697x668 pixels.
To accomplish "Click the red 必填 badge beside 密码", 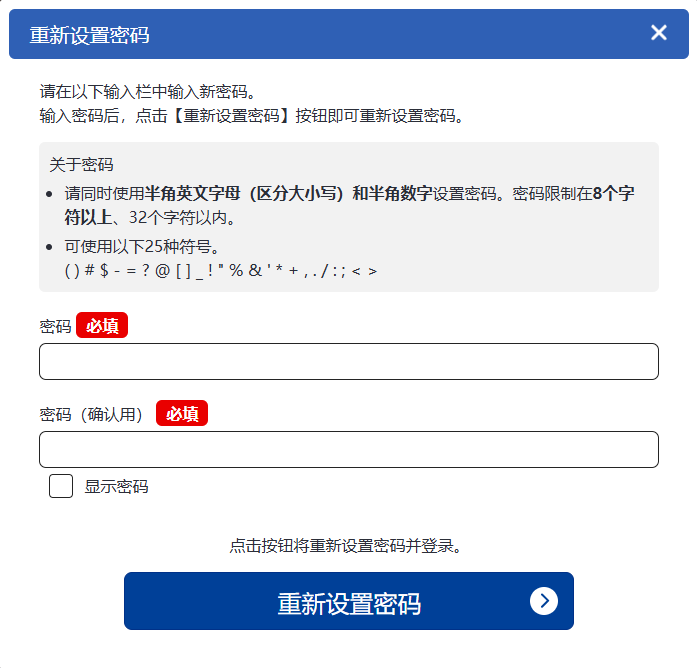I will [102, 326].
